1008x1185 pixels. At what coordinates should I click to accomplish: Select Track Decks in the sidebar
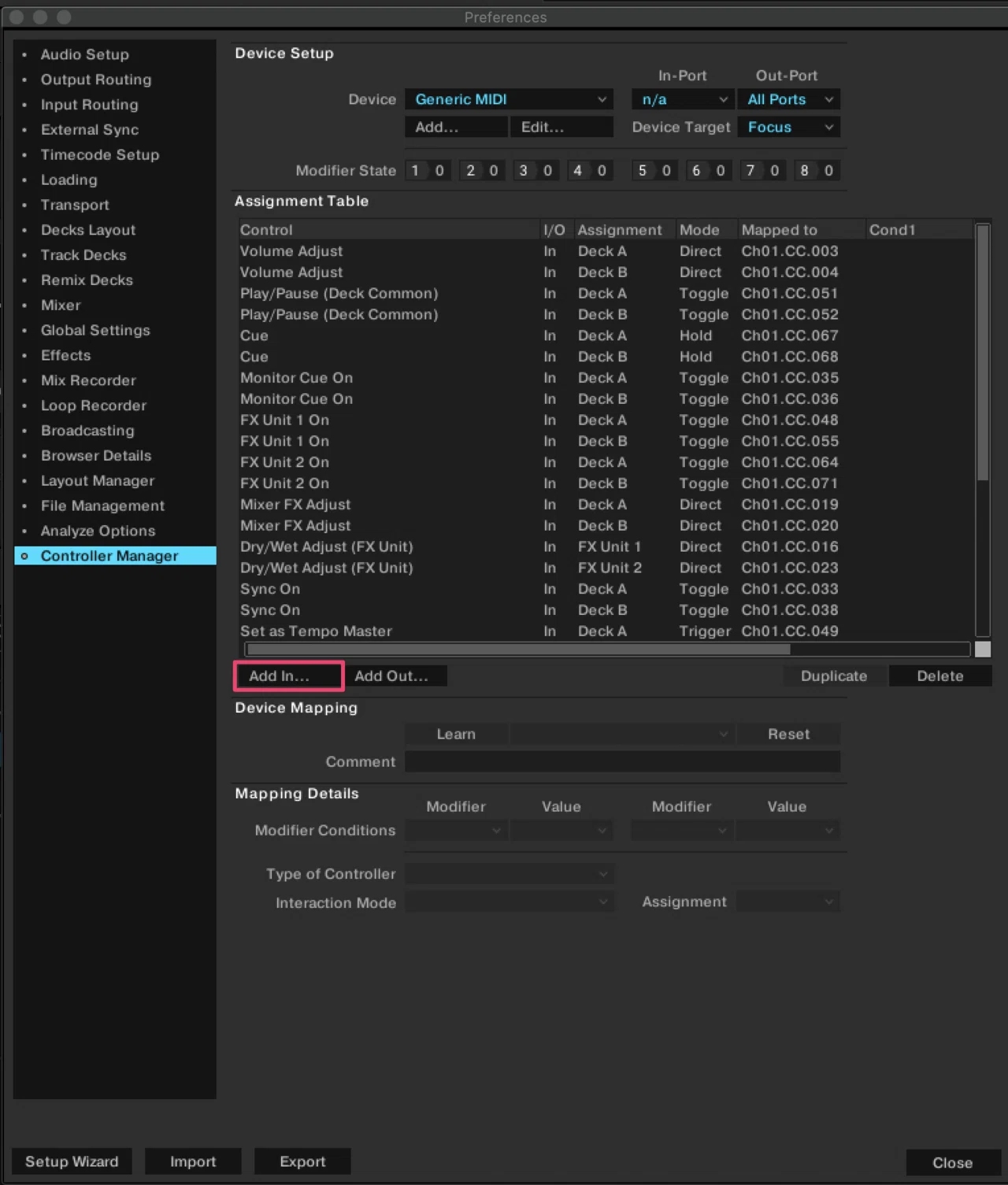point(83,255)
